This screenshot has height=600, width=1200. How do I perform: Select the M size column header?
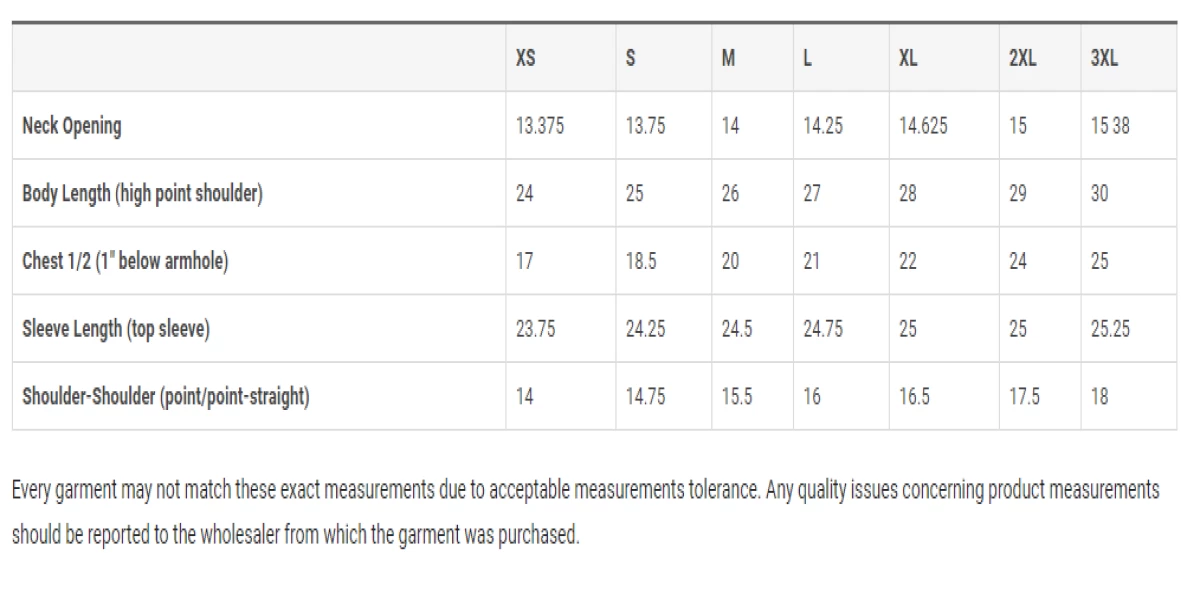[x=729, y=58]
